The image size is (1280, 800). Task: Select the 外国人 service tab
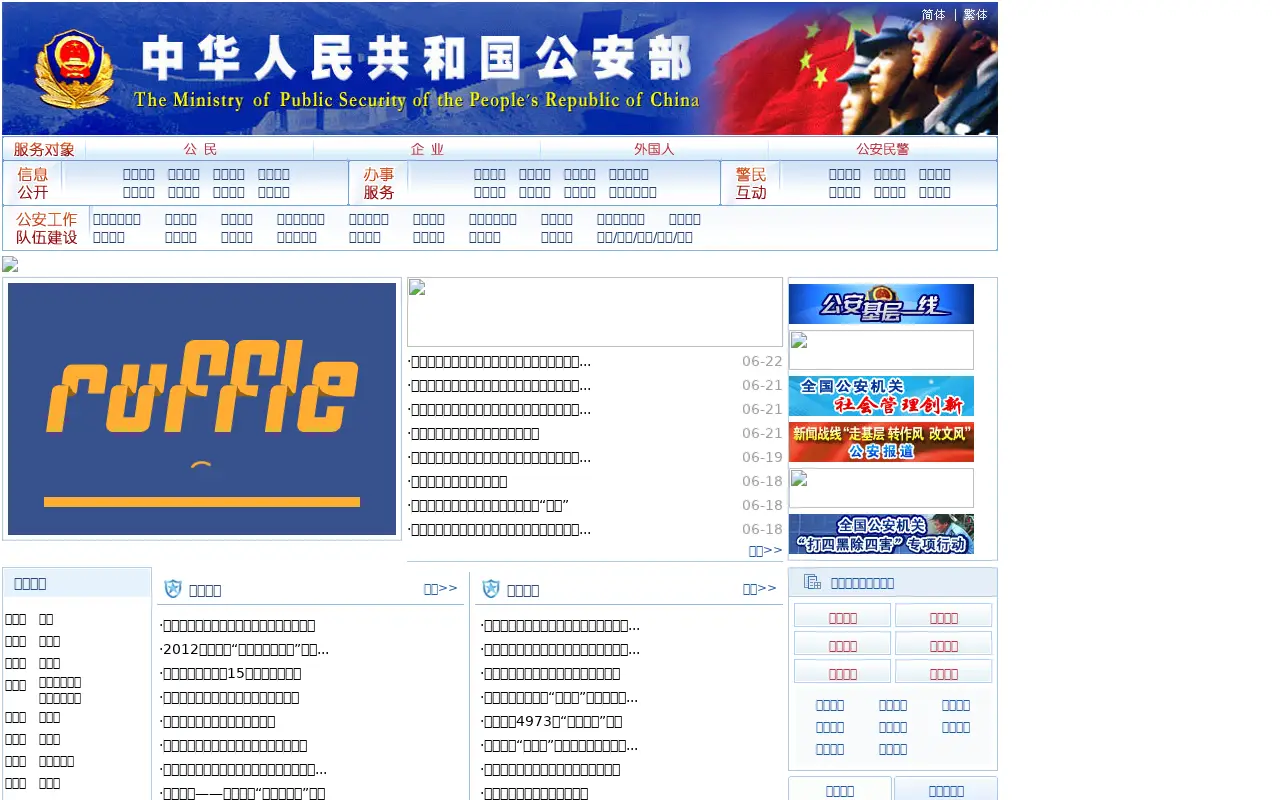click(x=654, y=149)
